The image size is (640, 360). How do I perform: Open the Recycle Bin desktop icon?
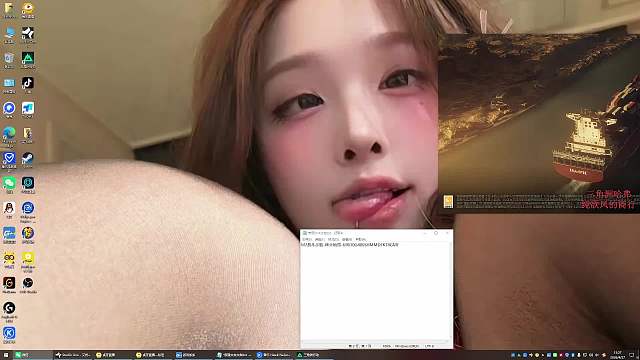coord(9,60)
